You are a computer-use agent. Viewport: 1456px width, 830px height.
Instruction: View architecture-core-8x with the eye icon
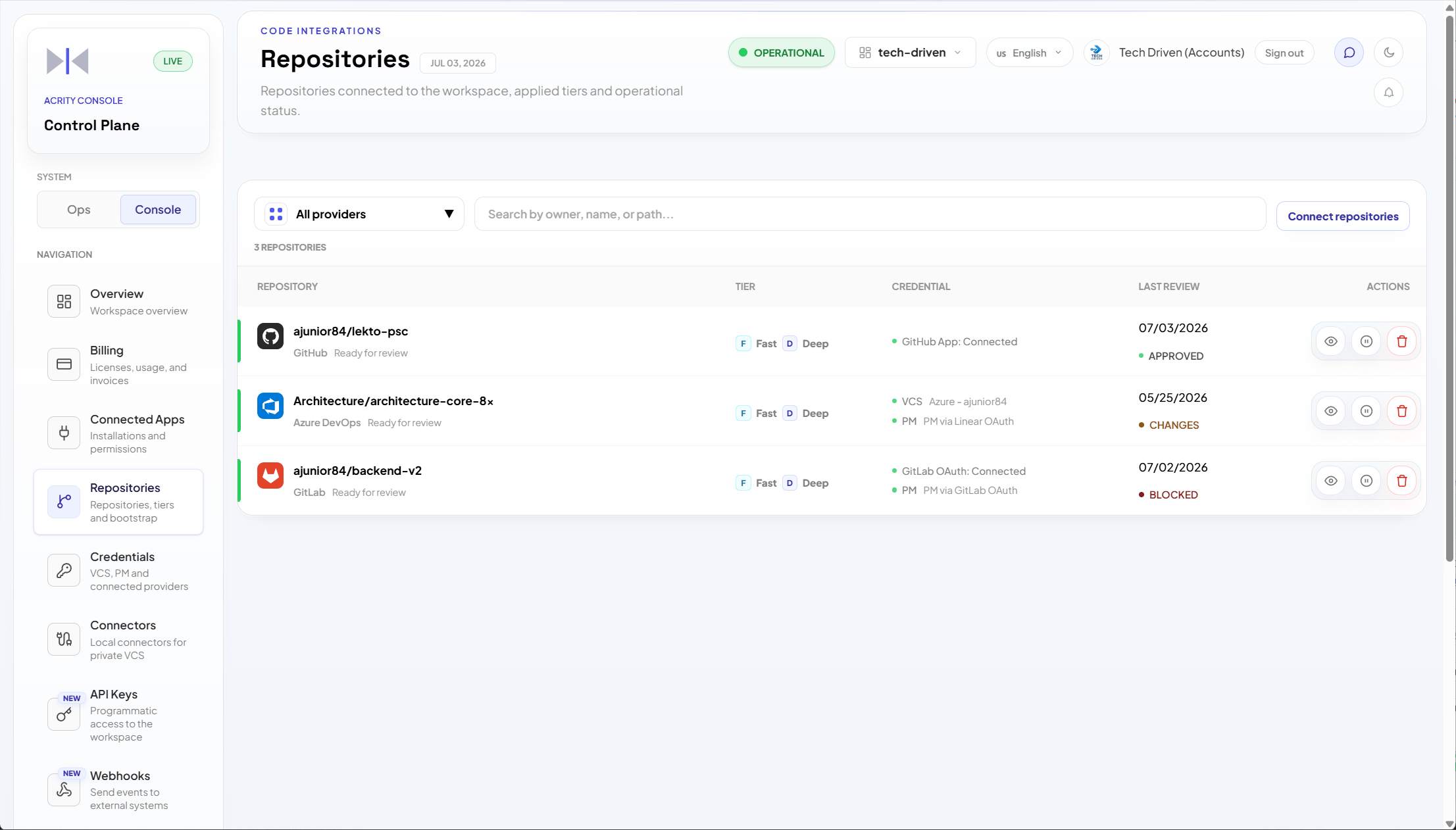pos(1331,411)
